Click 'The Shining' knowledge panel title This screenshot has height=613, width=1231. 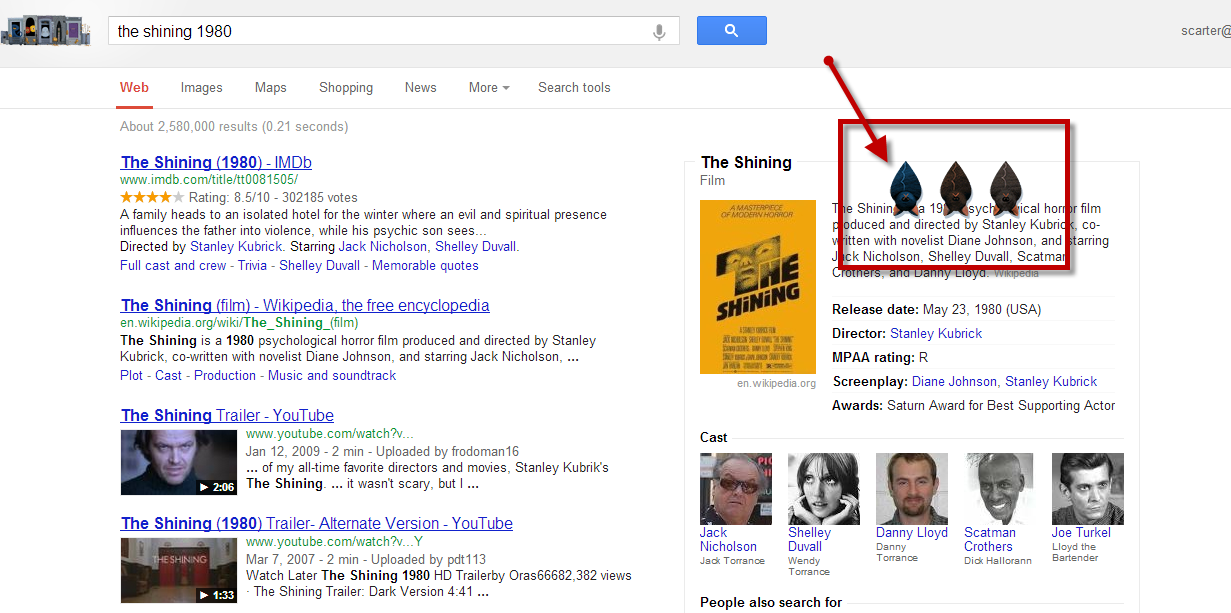pyautogui.click(x=746, y=162)
